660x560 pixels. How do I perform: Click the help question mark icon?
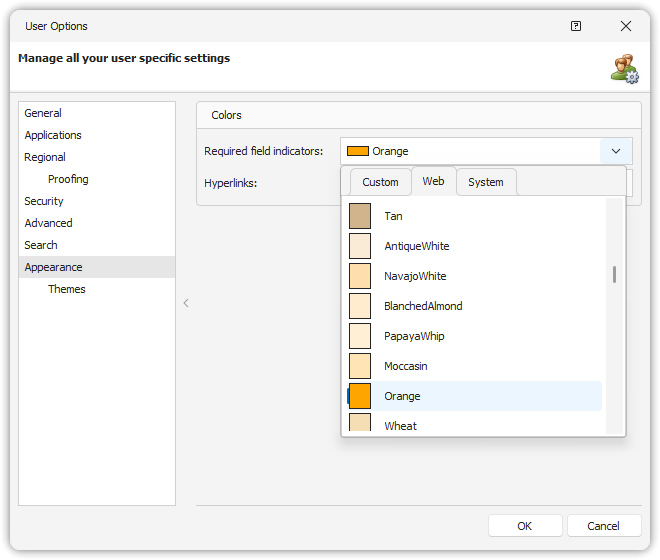(x=576, y=26)
